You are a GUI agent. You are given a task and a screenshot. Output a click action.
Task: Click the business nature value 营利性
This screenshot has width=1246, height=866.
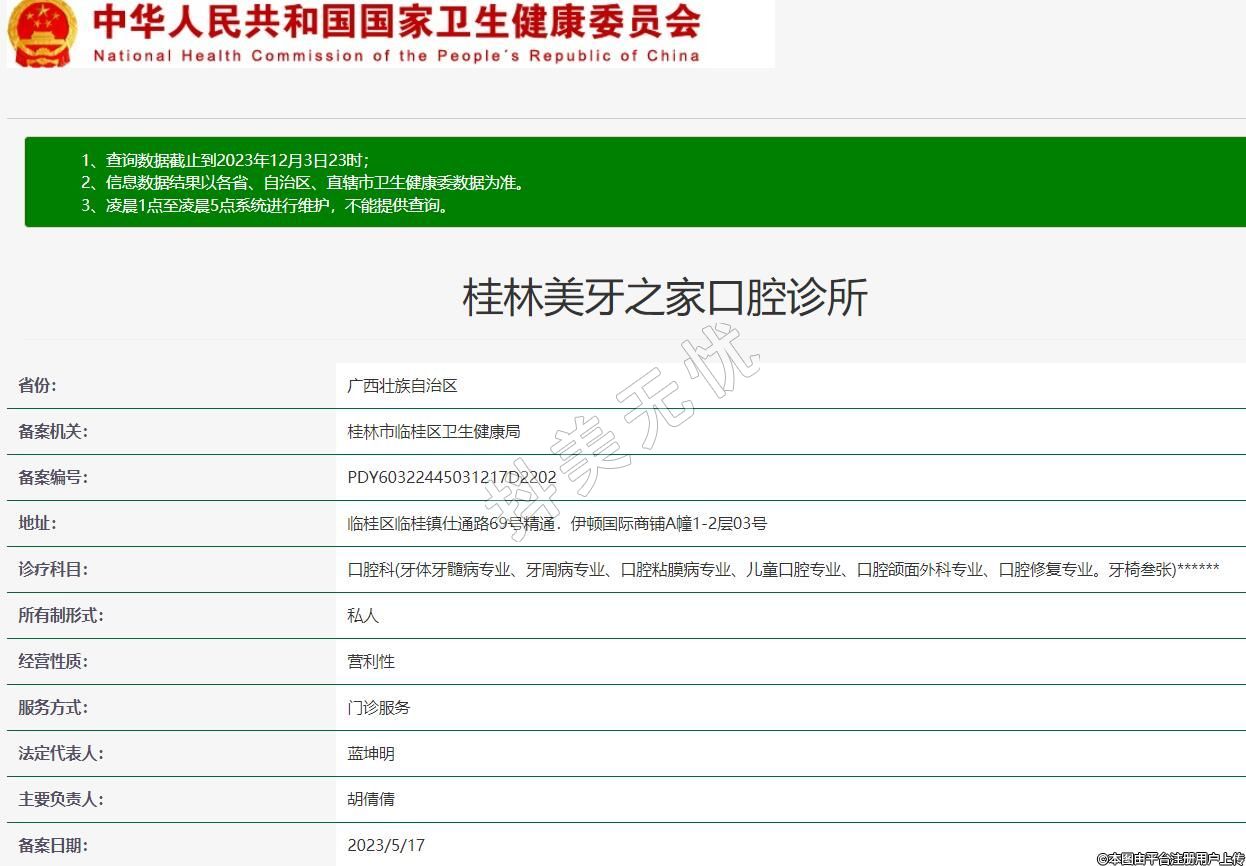click(371, 662)
